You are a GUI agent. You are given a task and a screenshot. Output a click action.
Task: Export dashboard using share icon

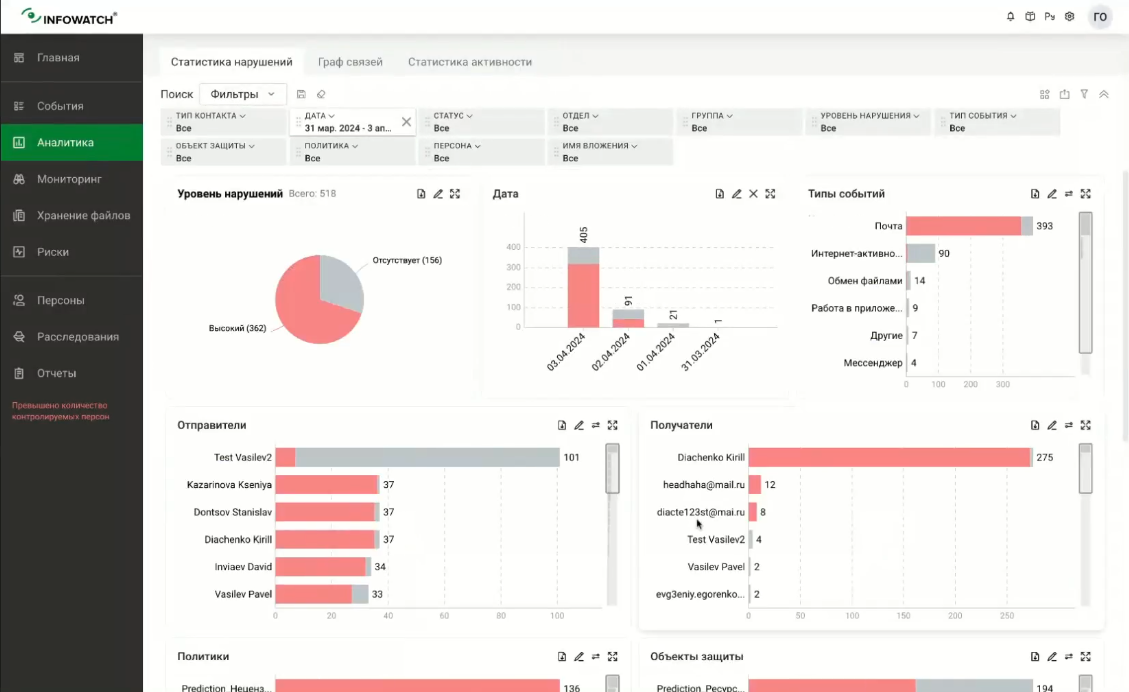(x=1065, y=94)
